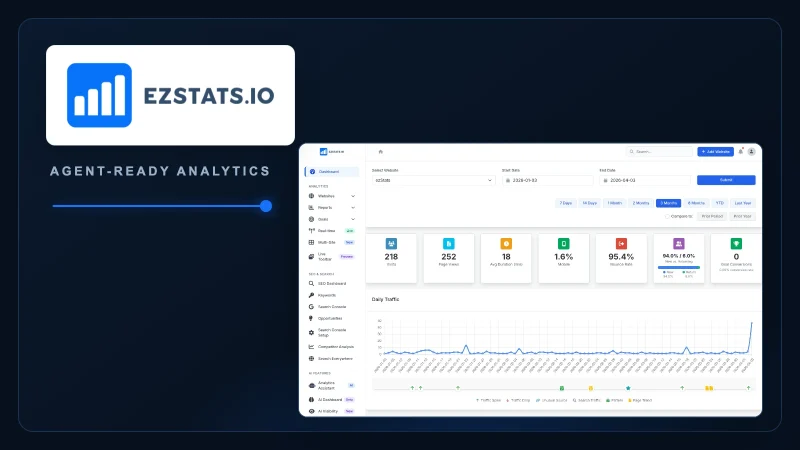Toggle Traffic Drop legend item
The height and width of the screenshot is (450, 800).
click(x=518, y=401)
